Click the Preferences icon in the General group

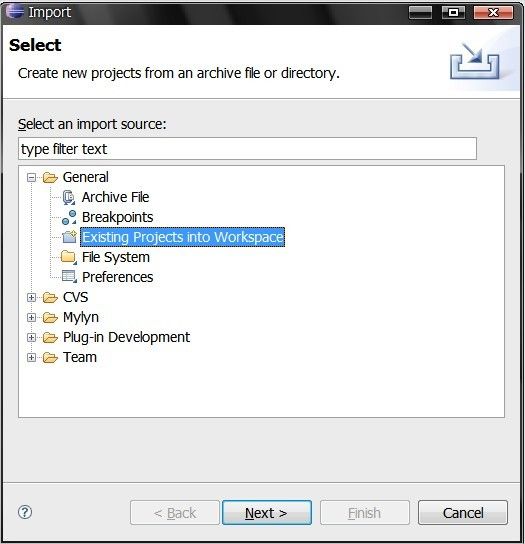[x=69, y=277]
